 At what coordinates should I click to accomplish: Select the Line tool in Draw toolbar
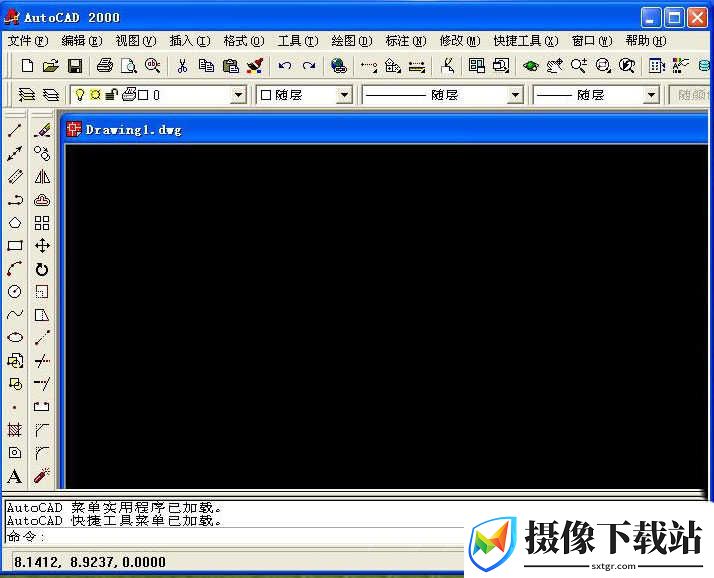15,130
